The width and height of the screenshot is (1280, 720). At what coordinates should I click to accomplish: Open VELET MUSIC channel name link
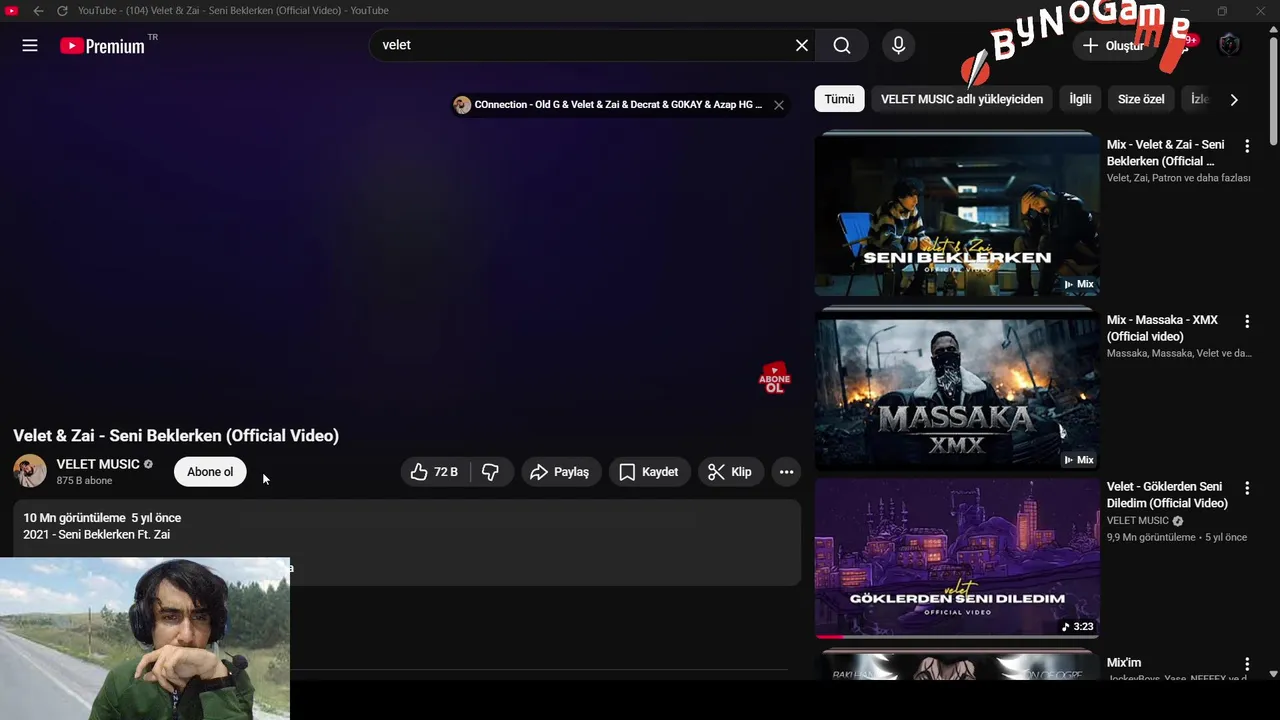point(98,464)
